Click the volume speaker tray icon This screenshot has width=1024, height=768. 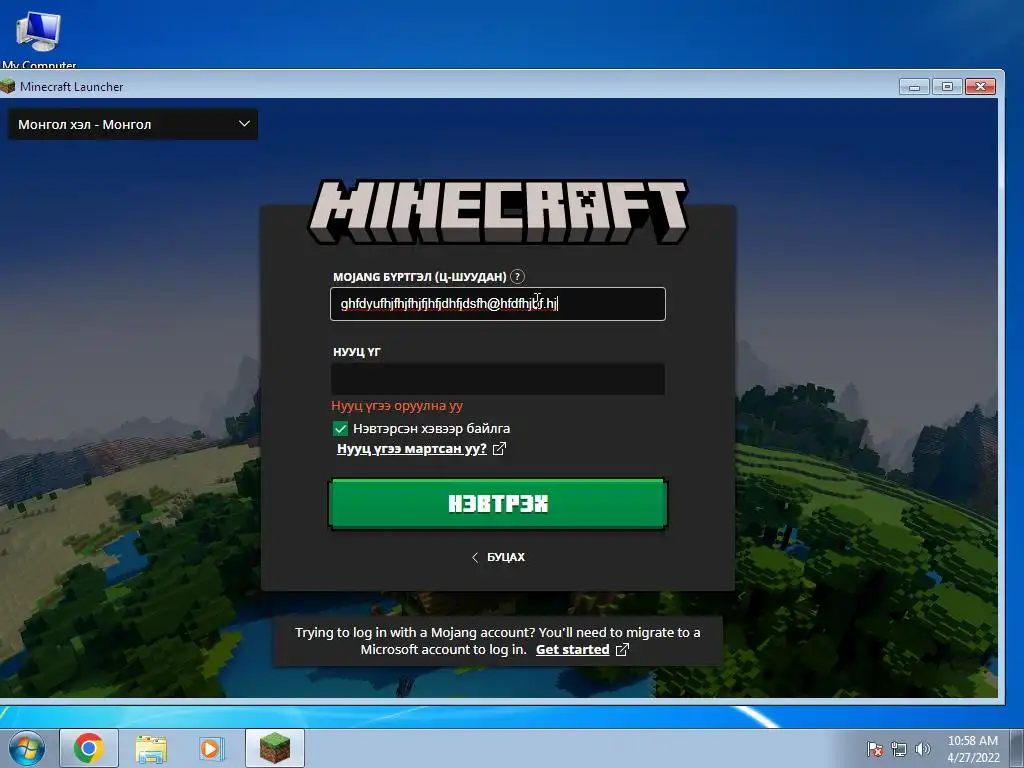pyautogui.click(x=922, y=749)
